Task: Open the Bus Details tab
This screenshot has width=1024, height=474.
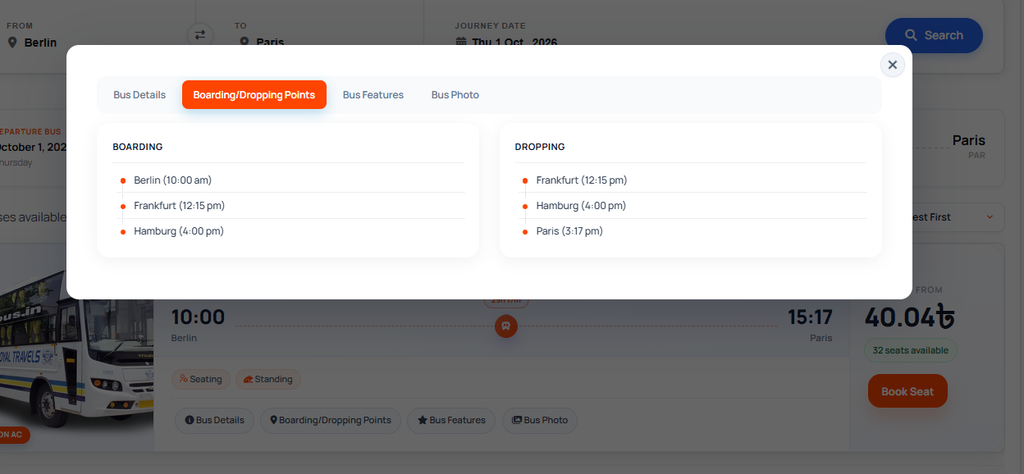Action: tap(139, 95)
